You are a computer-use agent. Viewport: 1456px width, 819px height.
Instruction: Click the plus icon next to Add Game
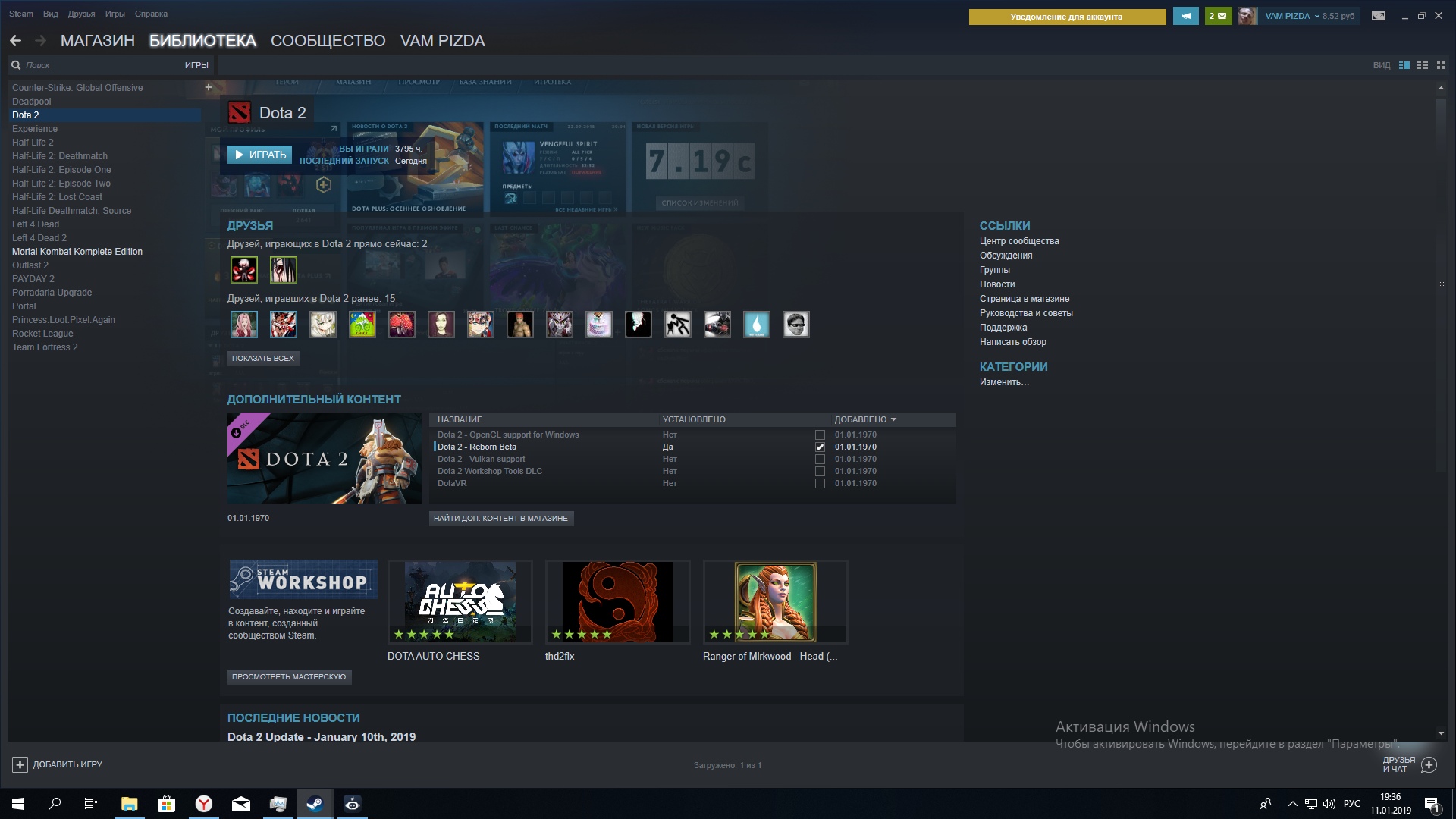point(20,764)
